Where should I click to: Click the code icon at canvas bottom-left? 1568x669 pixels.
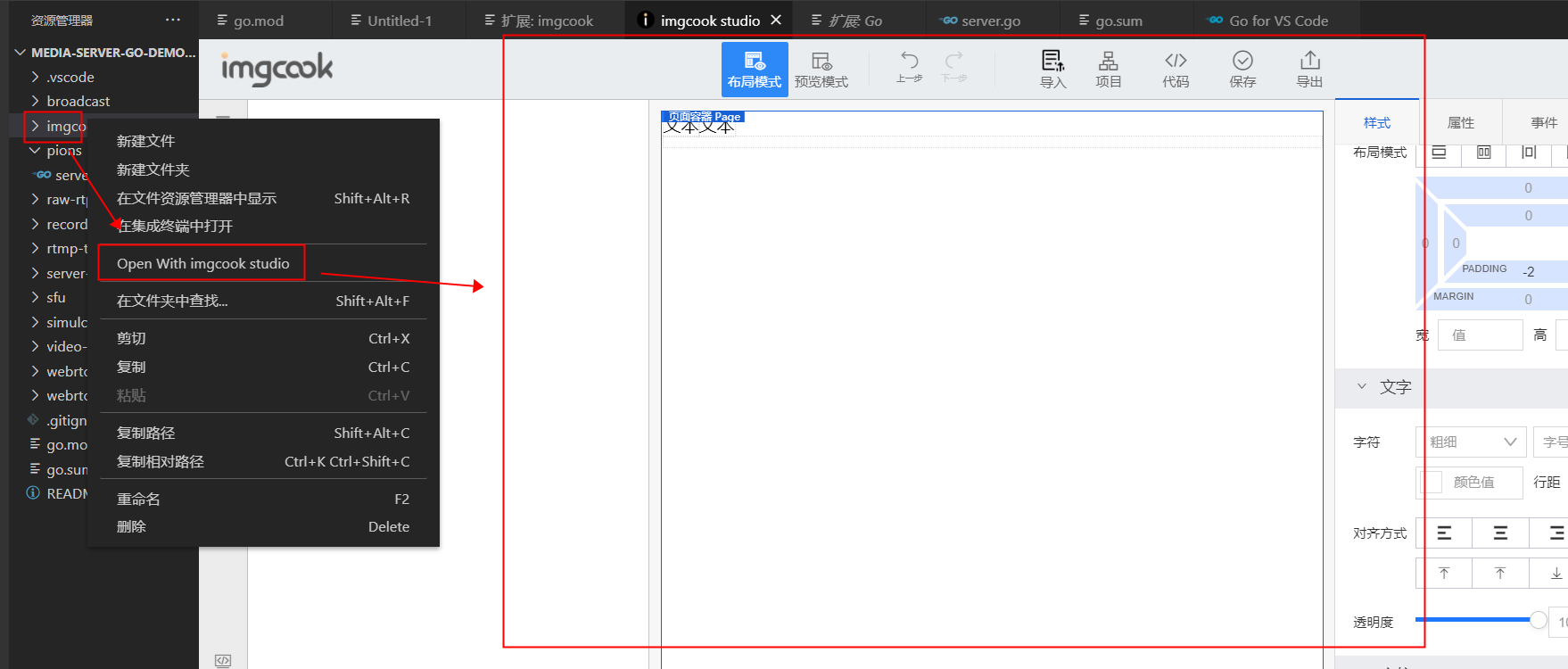(x=223, y=660)
